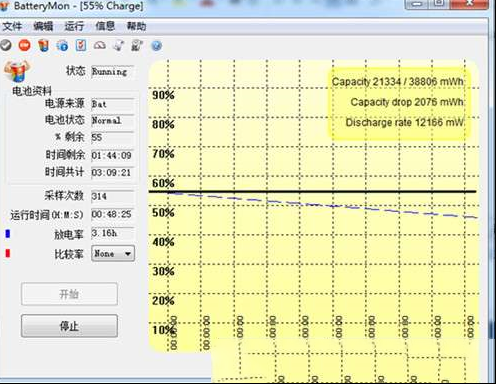Click the gray checkmark start toolbar icon
The width and height of the screenshot is (496, 384).
point(5,45)
